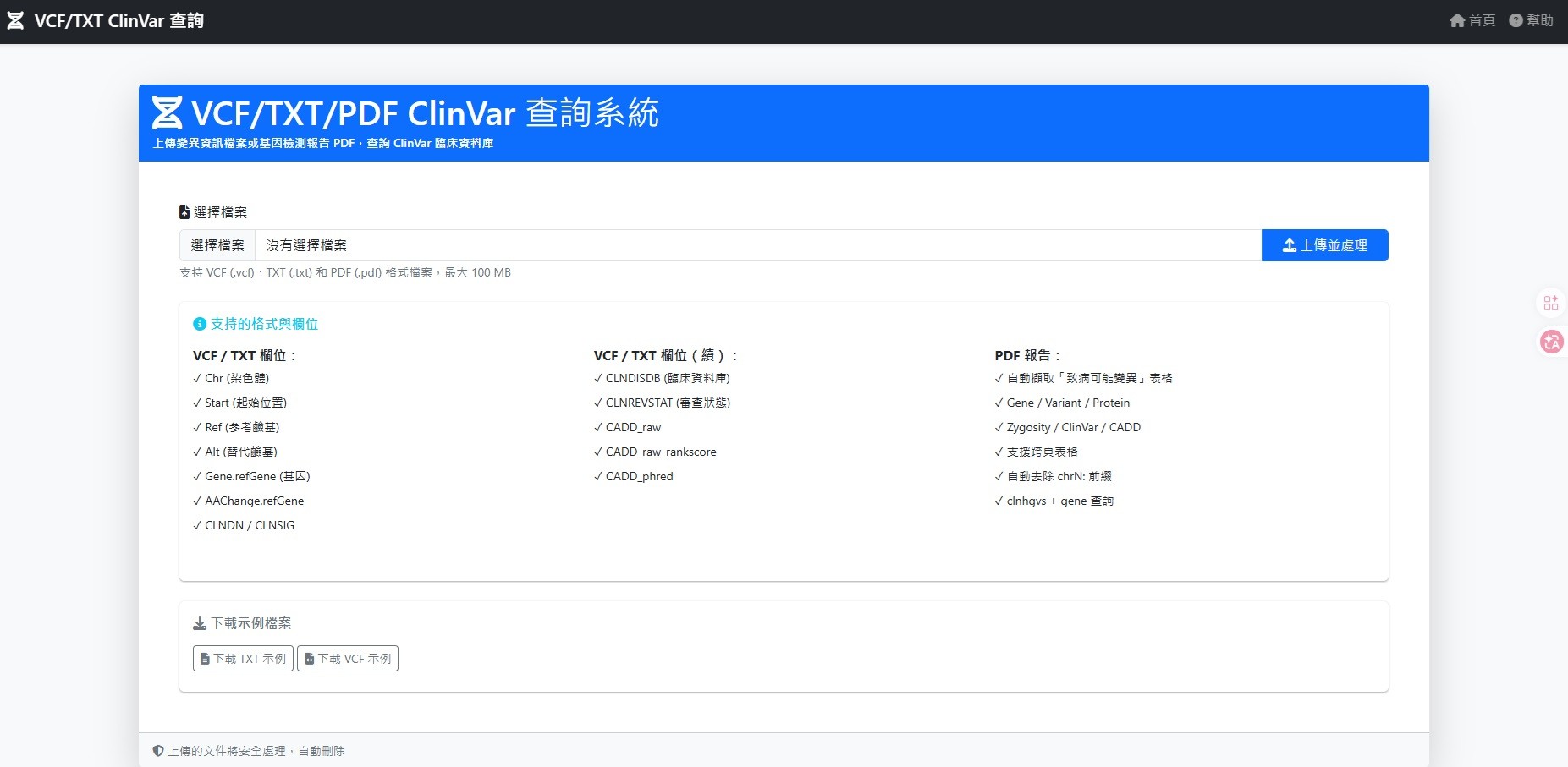Select the text Gene.refGene (基因)
The height and width of the screenshot is (767, 1568).
point(258,476)
